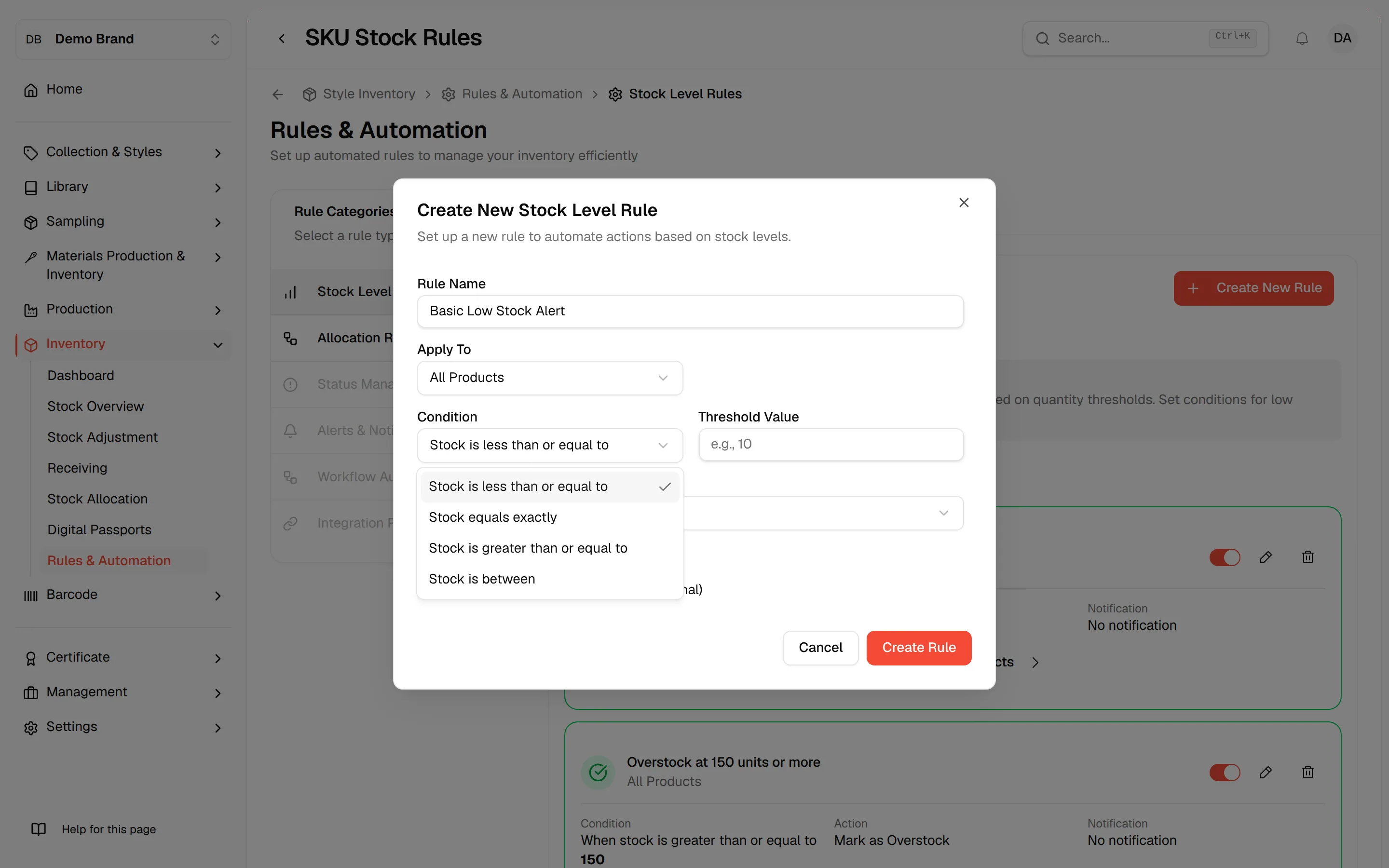Image resolution: width=1389 pixels, height=868 pixels.
Task: Open Stock Overview in sidebar
Action: coord(95,407)
